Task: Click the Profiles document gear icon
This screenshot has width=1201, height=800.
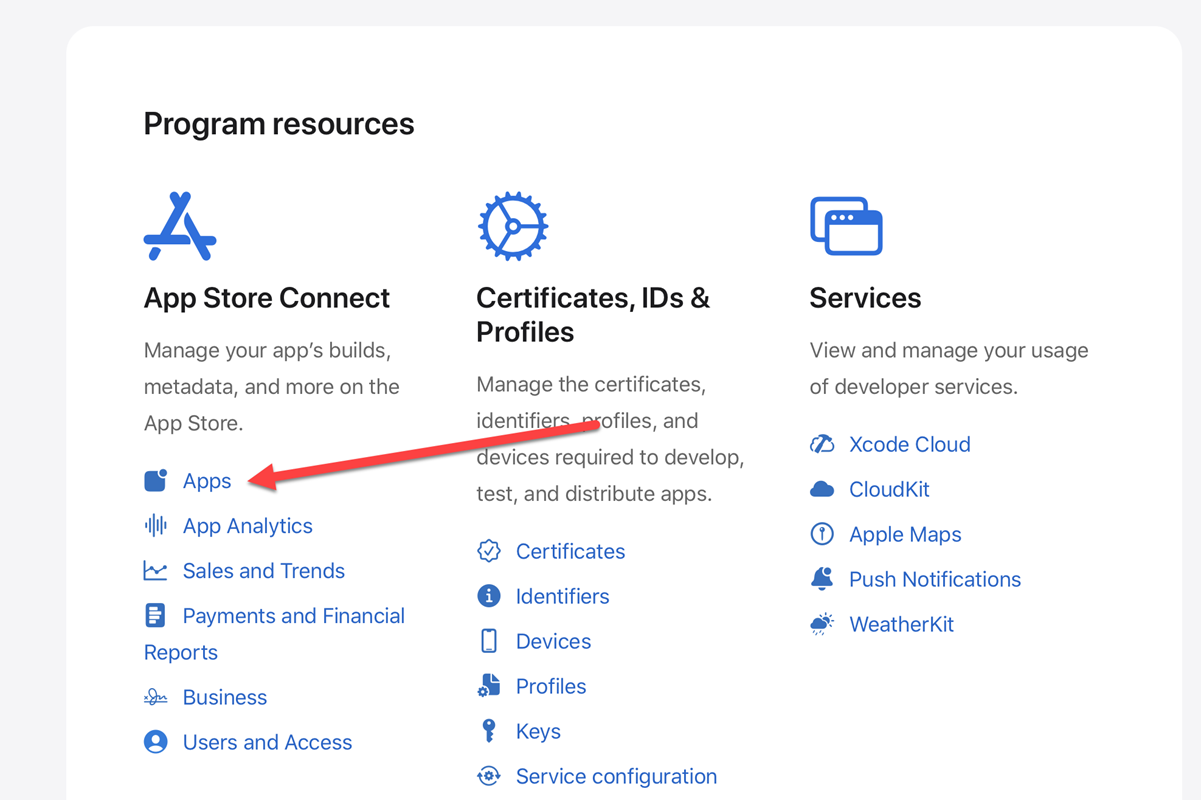Action: (489, 686)
